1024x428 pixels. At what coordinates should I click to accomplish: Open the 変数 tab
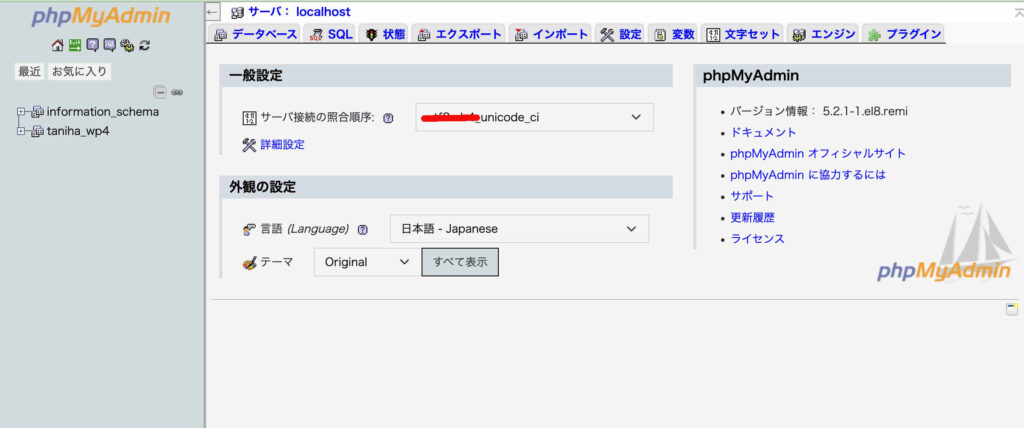[674, 35]
